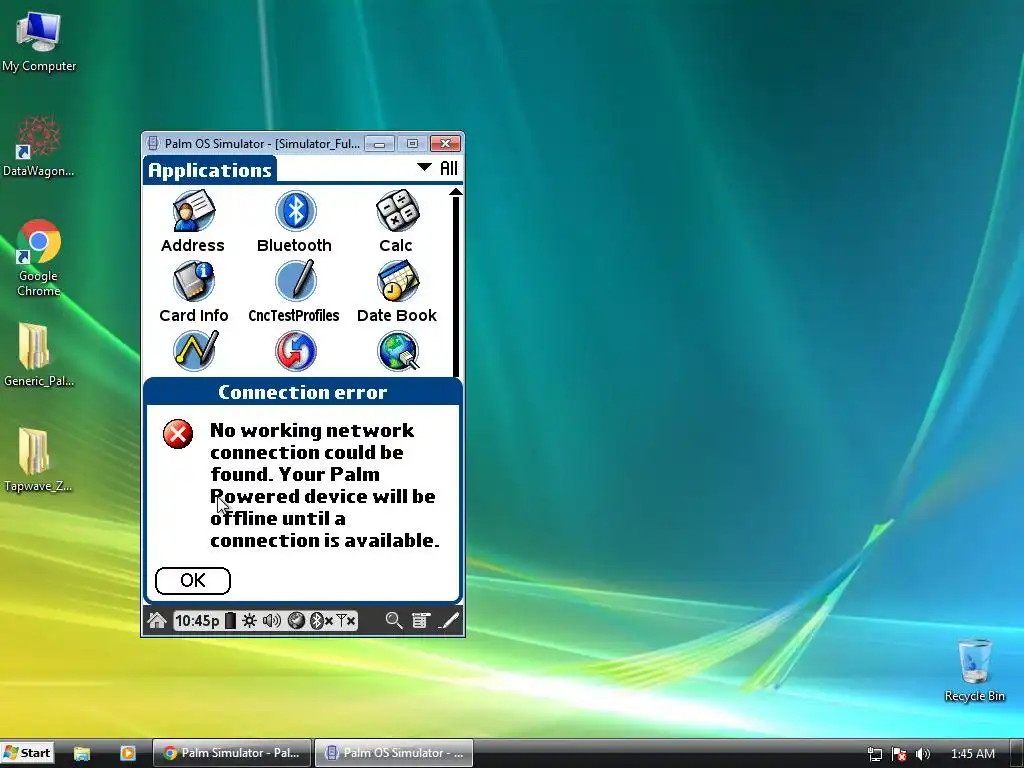1024x768 pixels.
Task: Tap the Bluetooth off status icon
Action: 321,620
